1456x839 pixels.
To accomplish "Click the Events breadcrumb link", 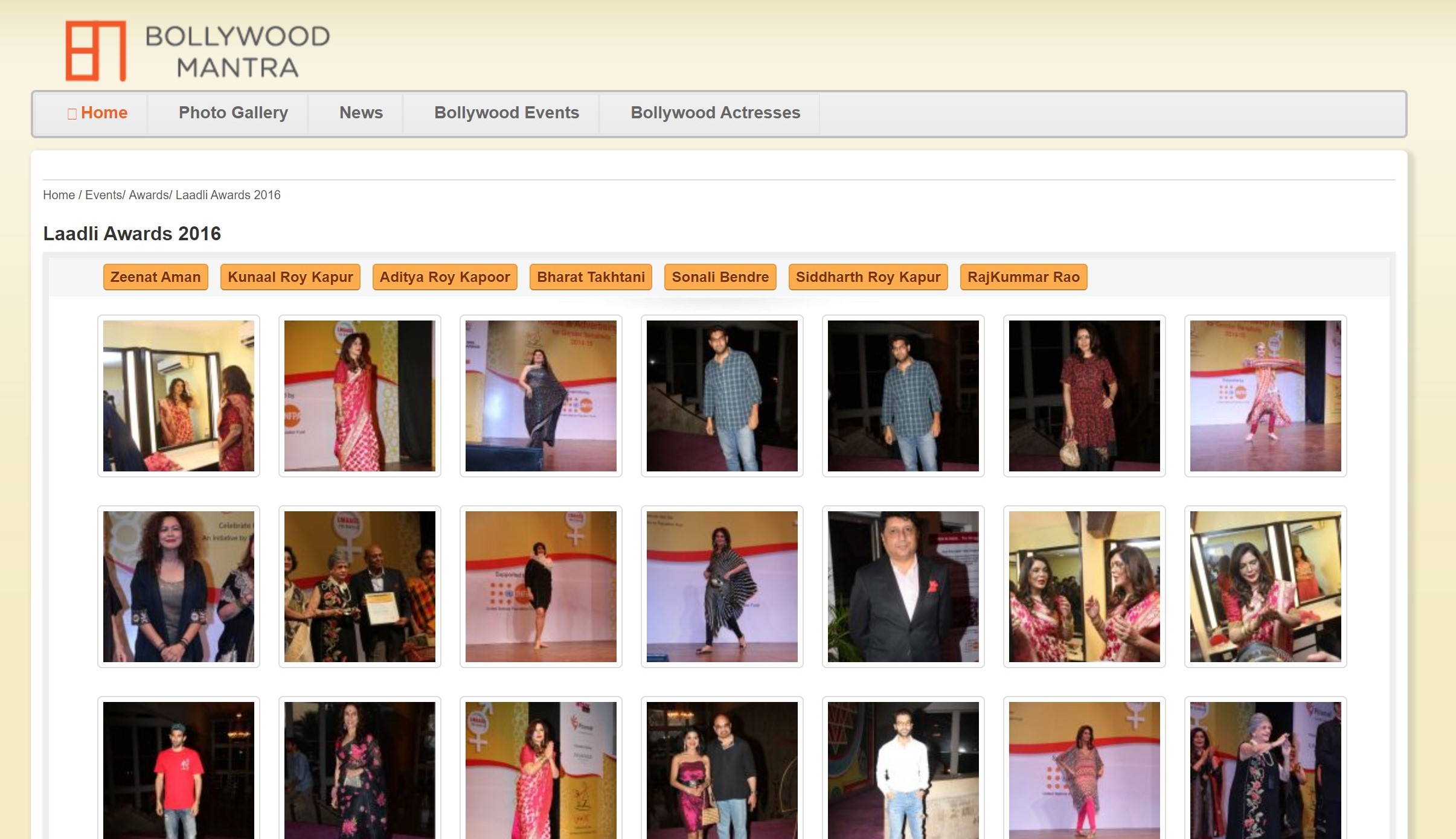I will [x=103, y=195].
